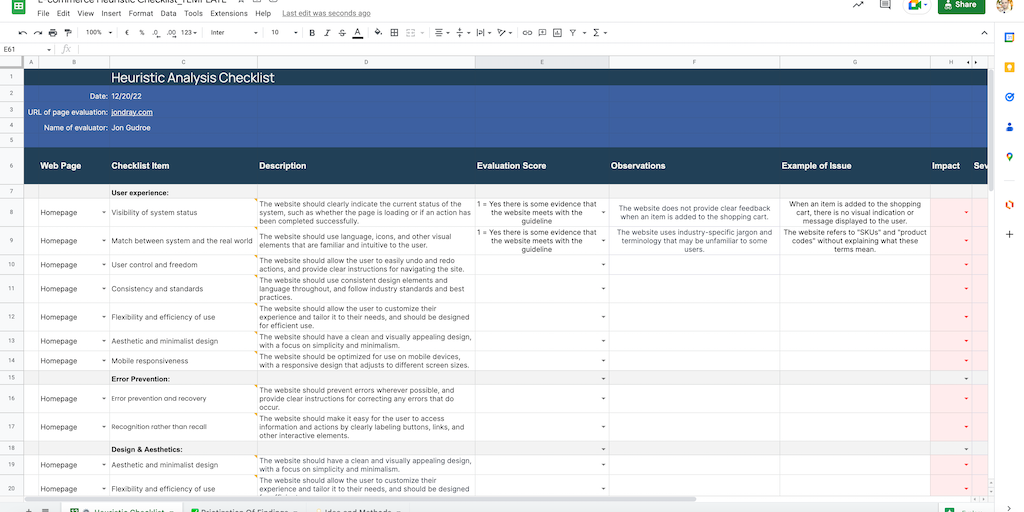Toggle italic formatting
Screen dimensions: 1024x512
tap(327, 33)
